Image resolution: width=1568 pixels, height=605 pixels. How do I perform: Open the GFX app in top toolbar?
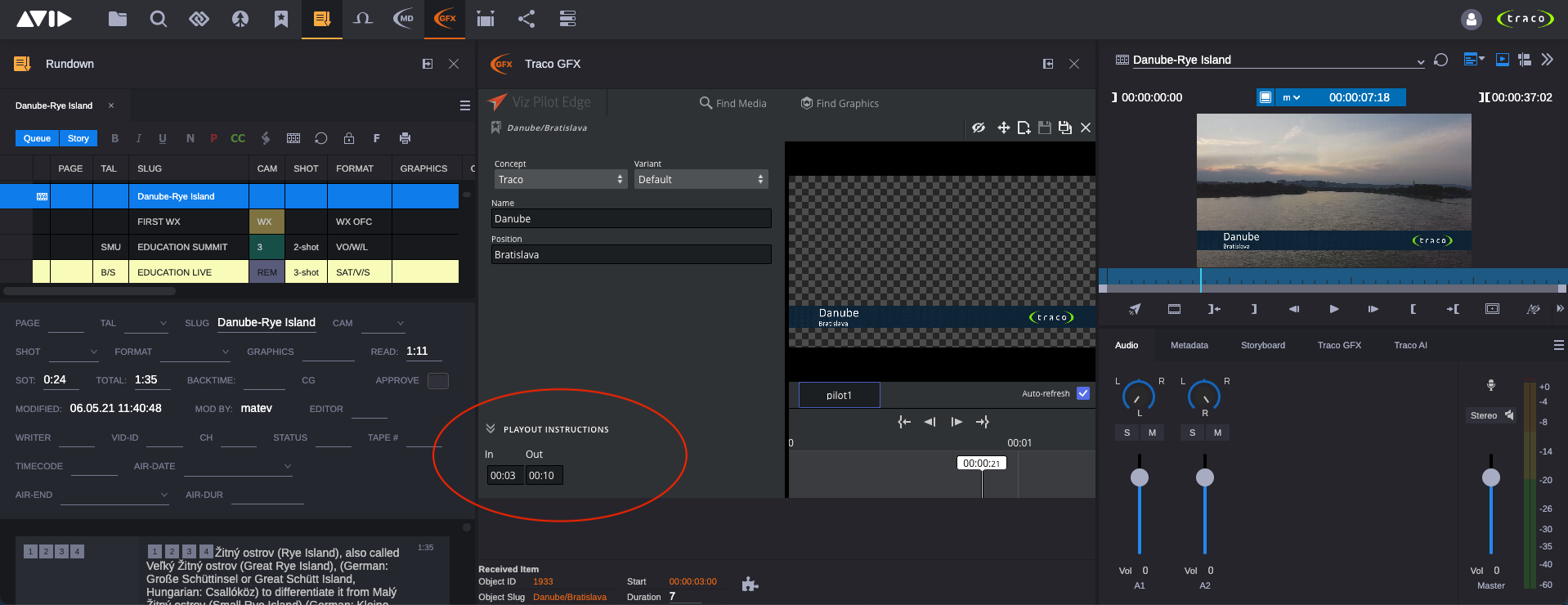(445, 19)
